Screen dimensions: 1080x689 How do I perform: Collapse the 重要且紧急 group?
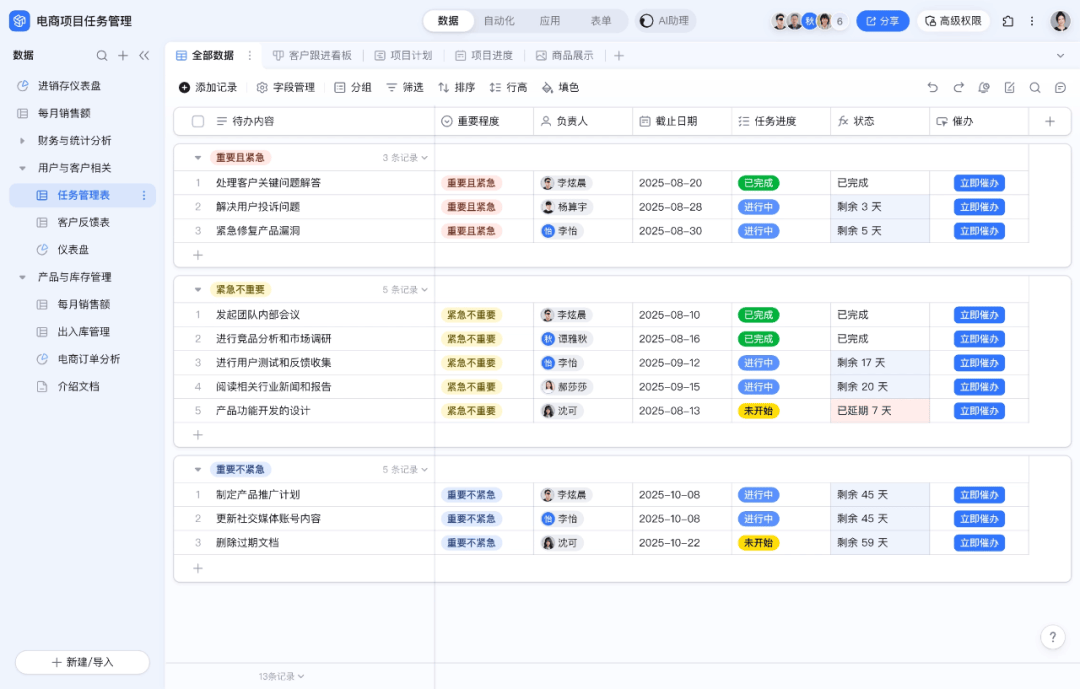tap(196, 157)
